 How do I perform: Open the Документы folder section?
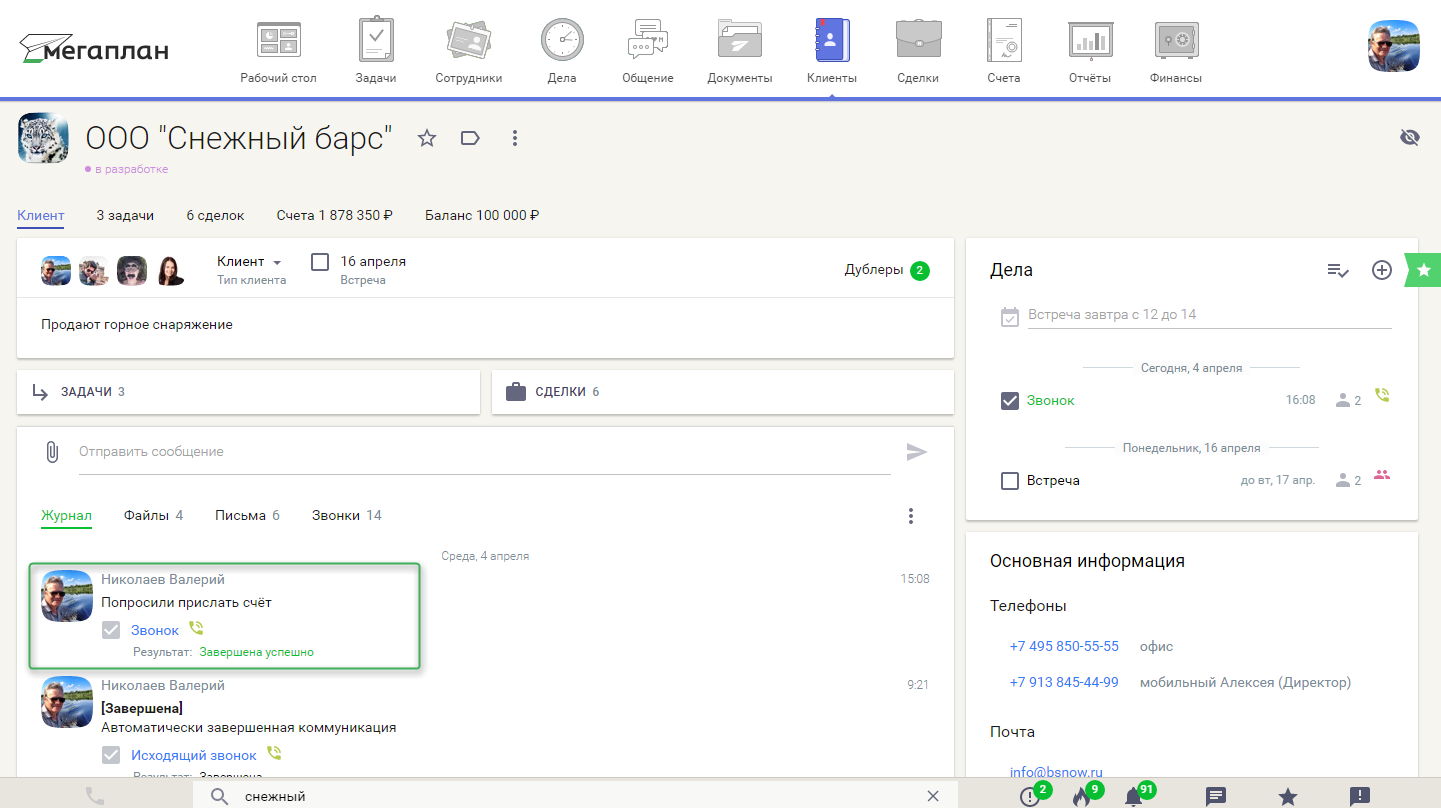pyautogui.click(x=740, y=51)
